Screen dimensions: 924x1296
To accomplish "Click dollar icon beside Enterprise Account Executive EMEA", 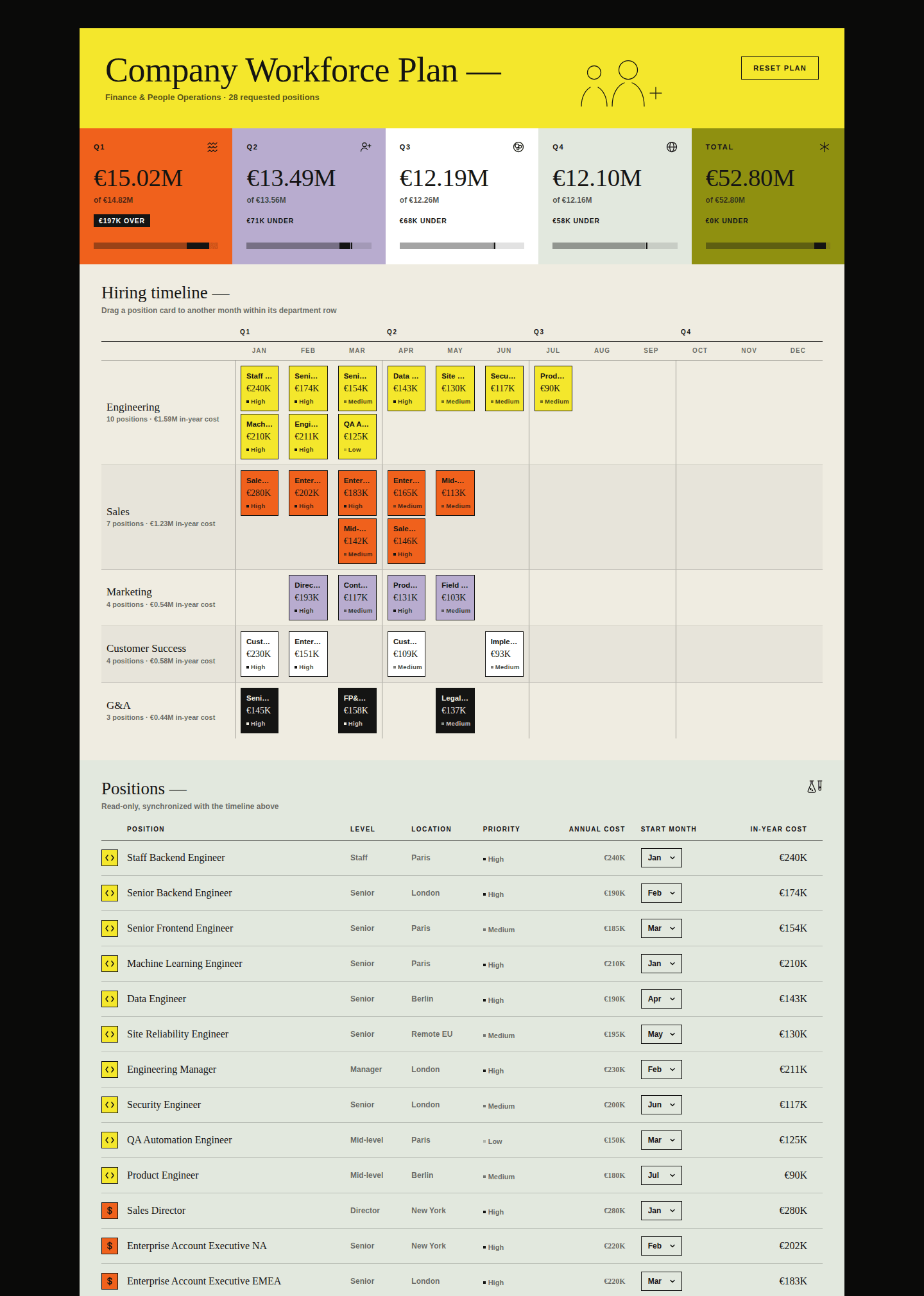I will (110, 1281).
